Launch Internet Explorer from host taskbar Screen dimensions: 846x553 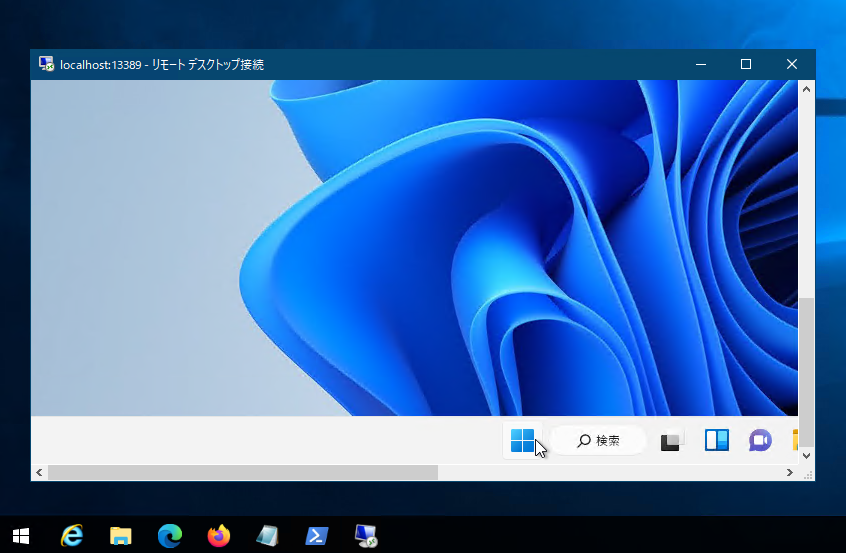pyautogui.click(x=72, y=536)
